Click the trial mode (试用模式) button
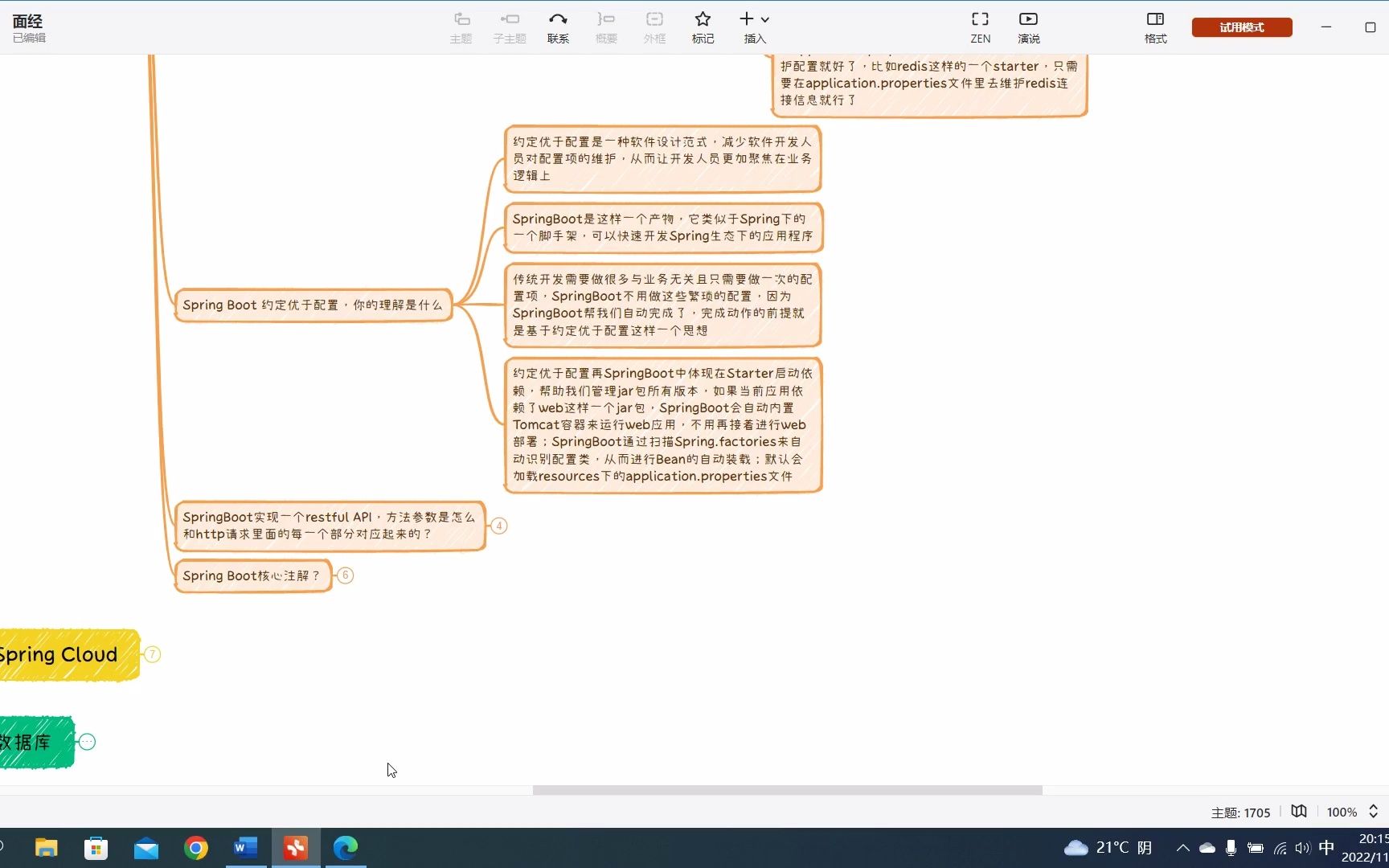 pos(1242,27)
